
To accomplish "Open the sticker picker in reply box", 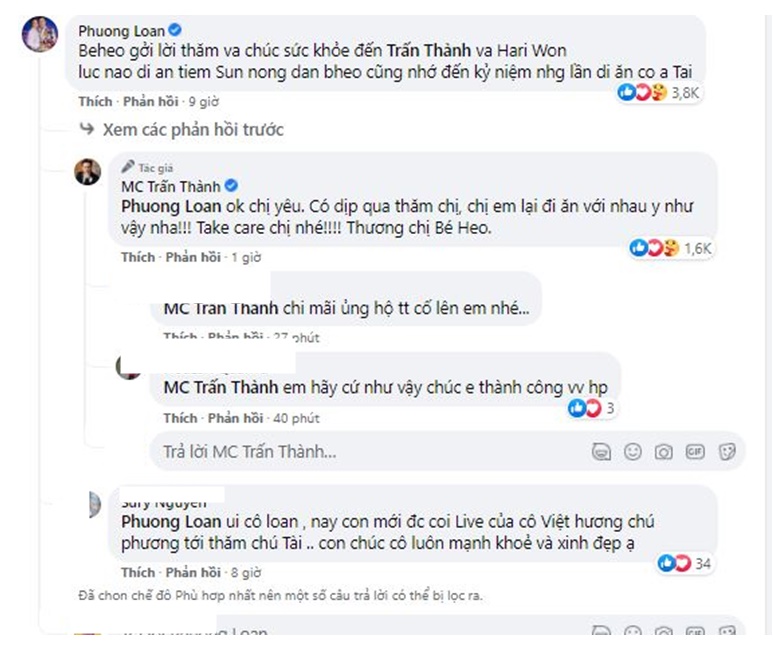I will click(726, 451).
